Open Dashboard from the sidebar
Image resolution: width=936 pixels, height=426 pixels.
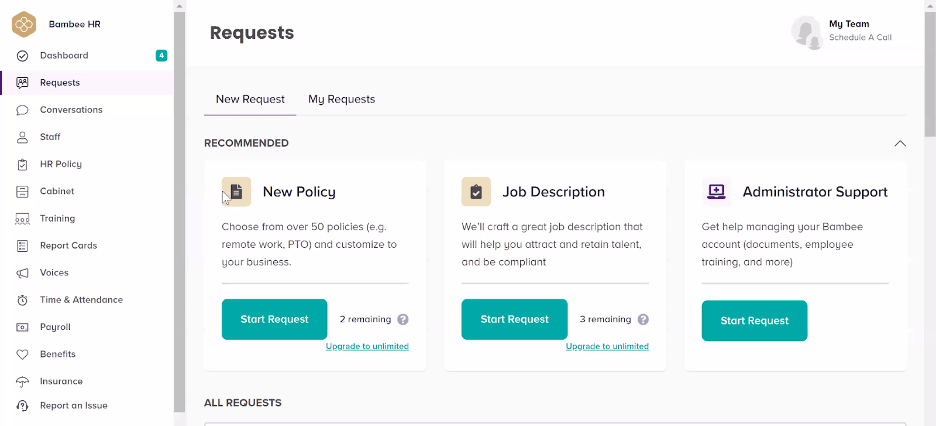tap(64, 56)
